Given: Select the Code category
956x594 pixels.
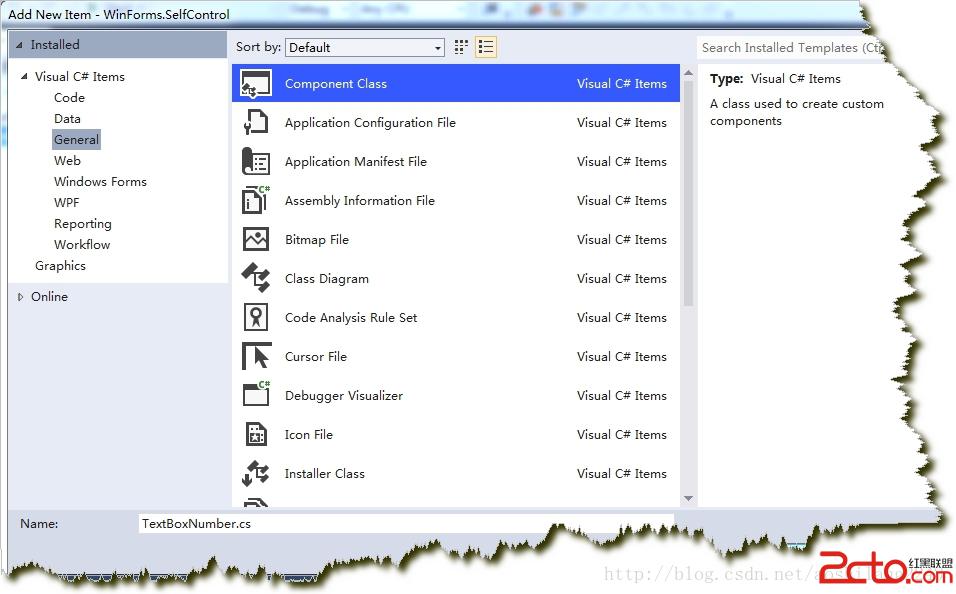Looking at the screenshot, I should click(x=70, y=98).
